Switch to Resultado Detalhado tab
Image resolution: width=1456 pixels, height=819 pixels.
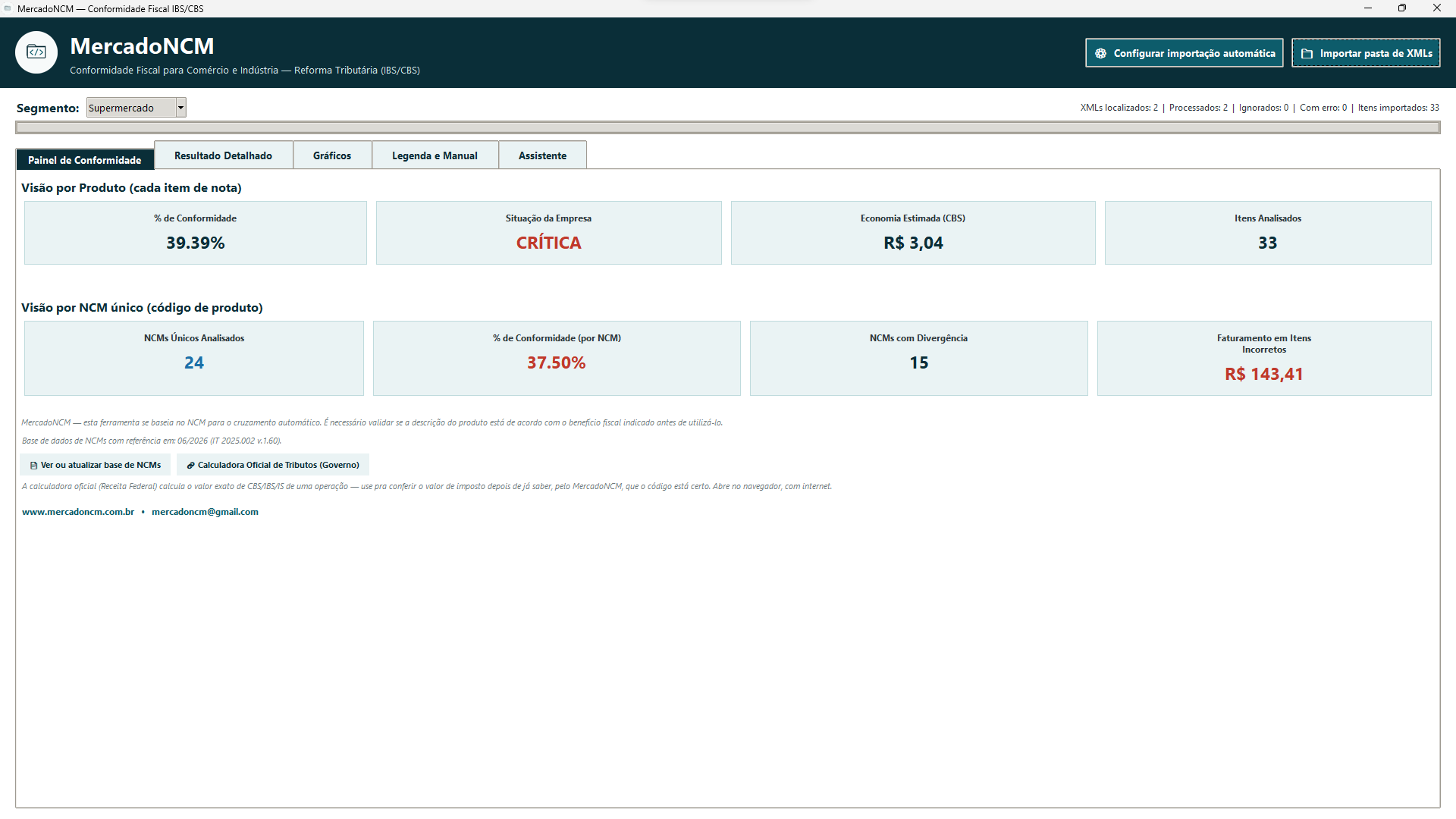click(223, 155)
